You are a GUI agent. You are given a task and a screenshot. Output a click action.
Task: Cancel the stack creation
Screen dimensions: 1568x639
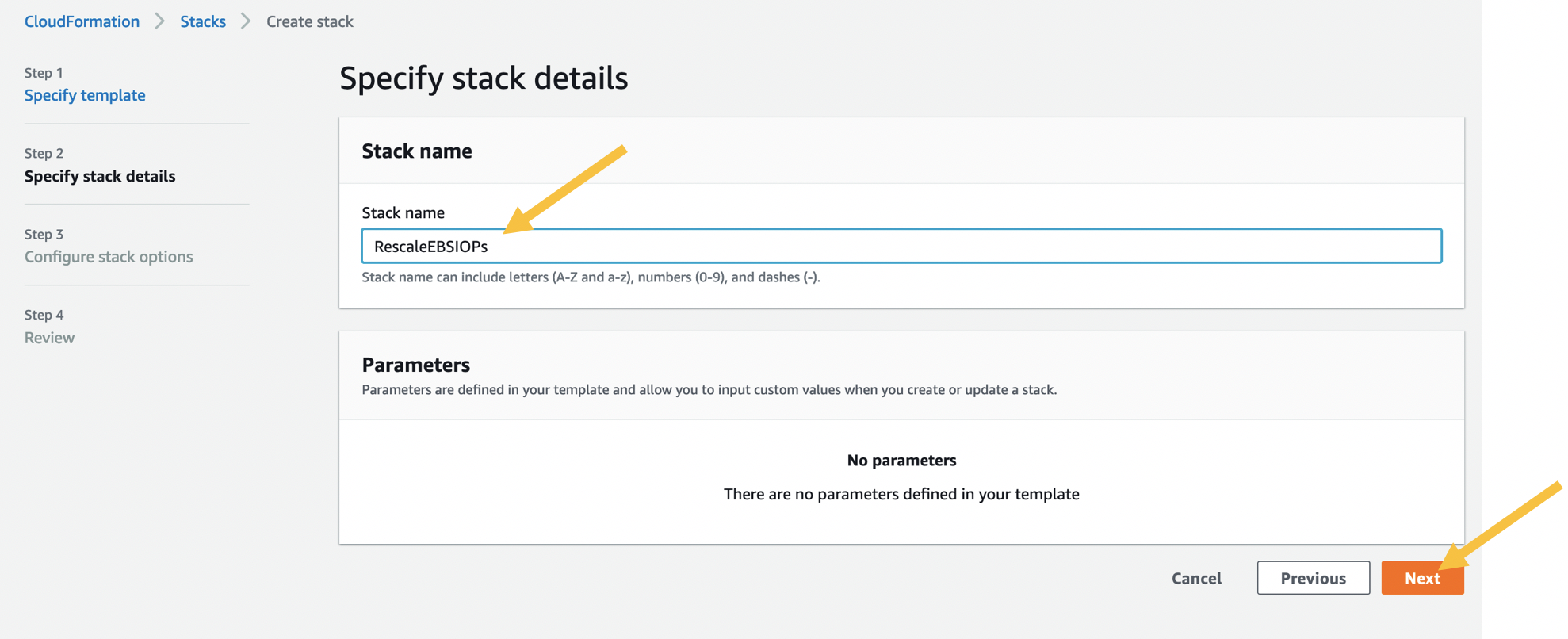[x=1196, y=578]
